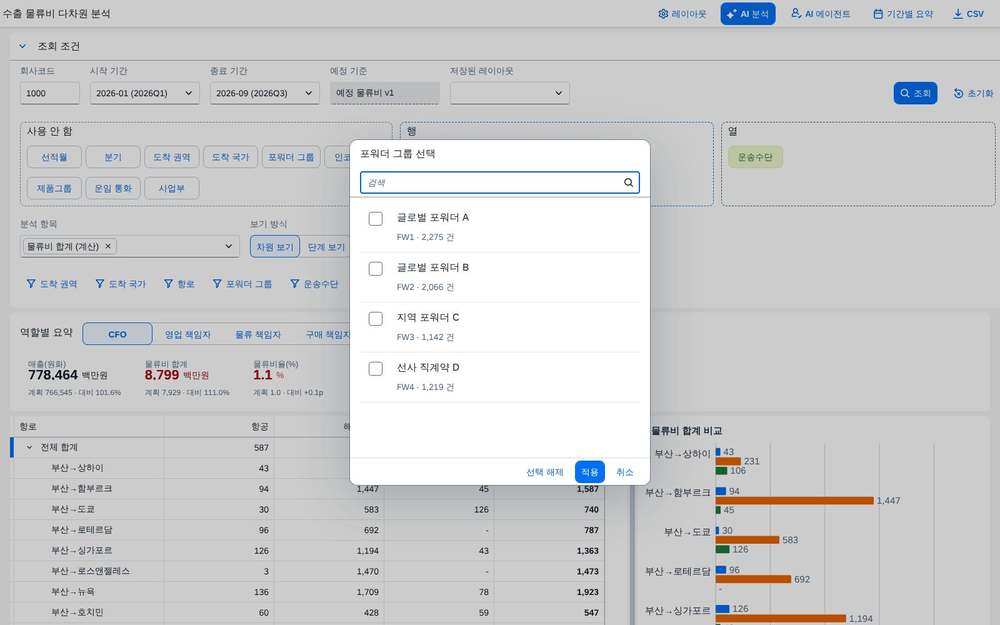Select the 단계 보기 view mode
The width and height of the screenshot is (1000, 625).
pos(326,247)
